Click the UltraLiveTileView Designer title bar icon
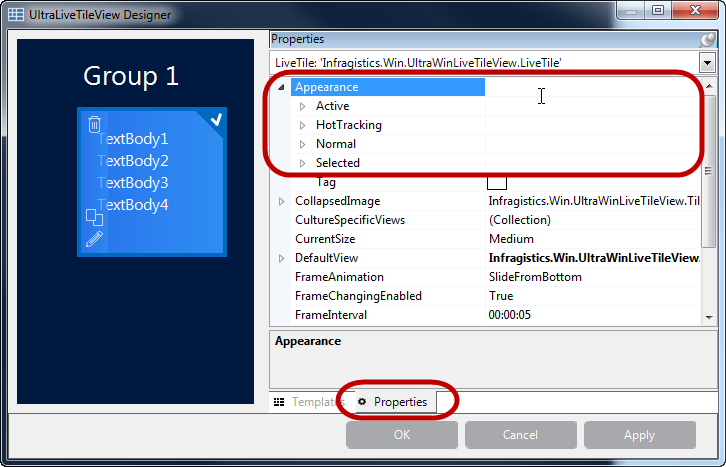726x467 pixels. [x=17, y=15]
